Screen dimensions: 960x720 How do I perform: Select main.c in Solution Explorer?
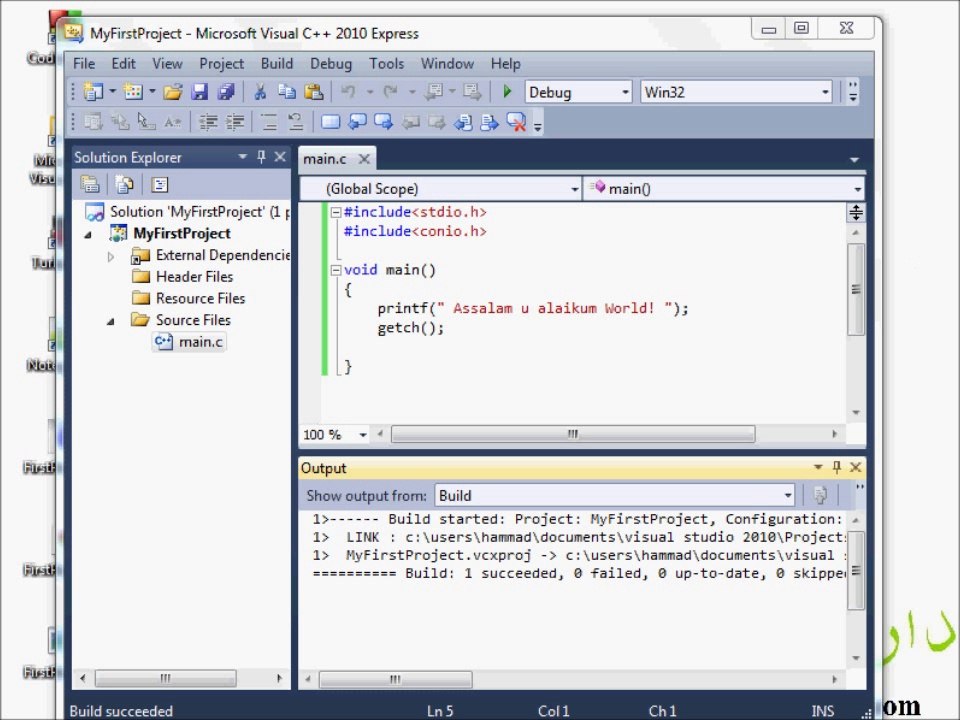189,342
